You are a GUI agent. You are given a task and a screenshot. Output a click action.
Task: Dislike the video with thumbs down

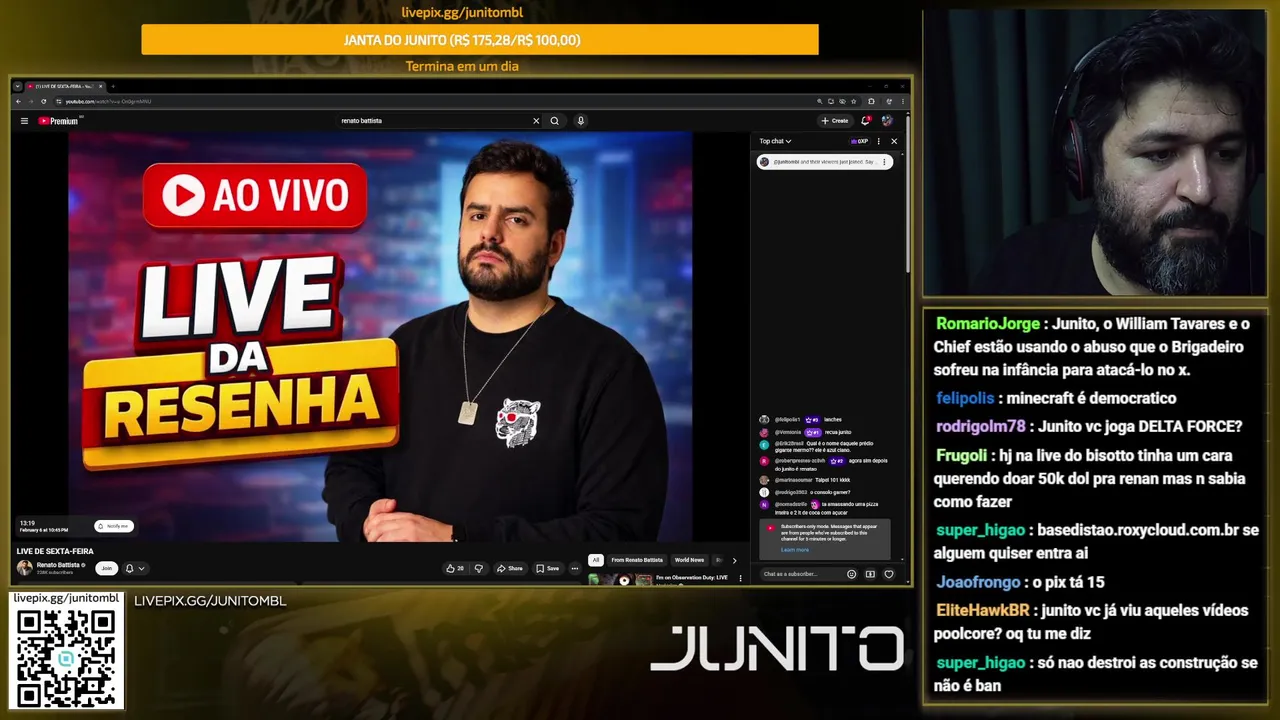[x=479, y=568]
